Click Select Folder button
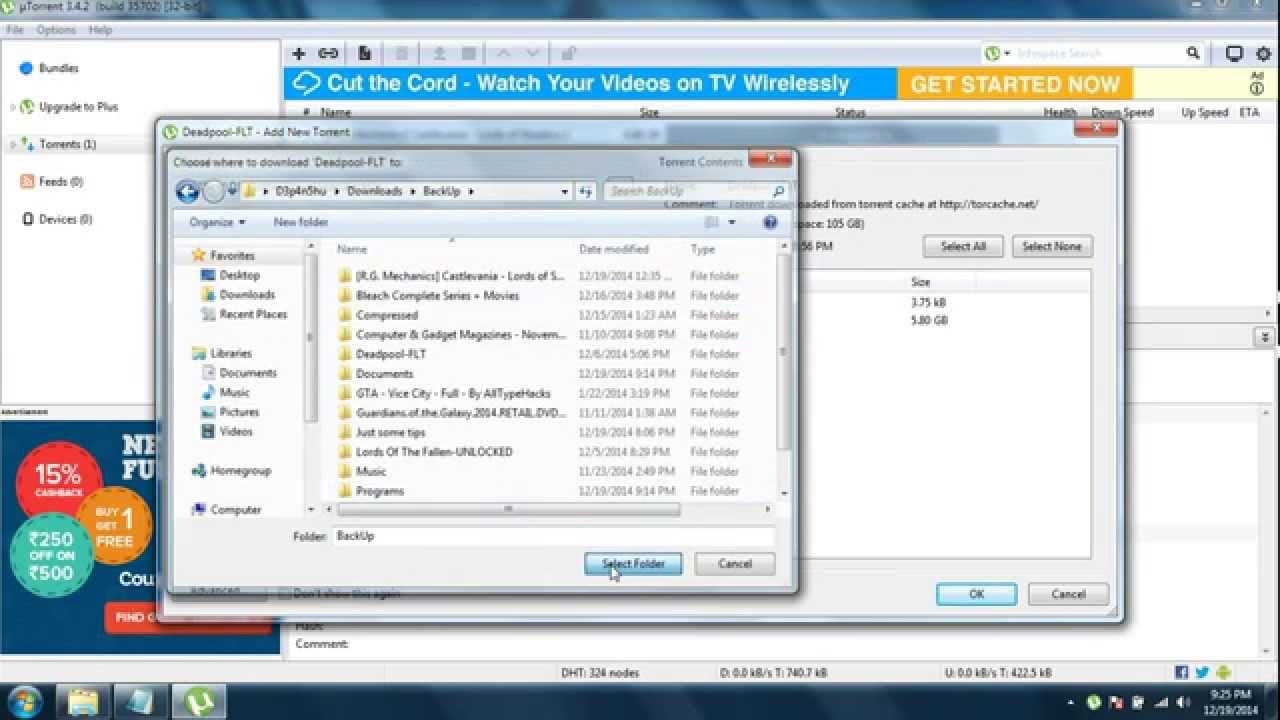The height and width of the screenshot is (720, 1280). (x=633, y=564)
